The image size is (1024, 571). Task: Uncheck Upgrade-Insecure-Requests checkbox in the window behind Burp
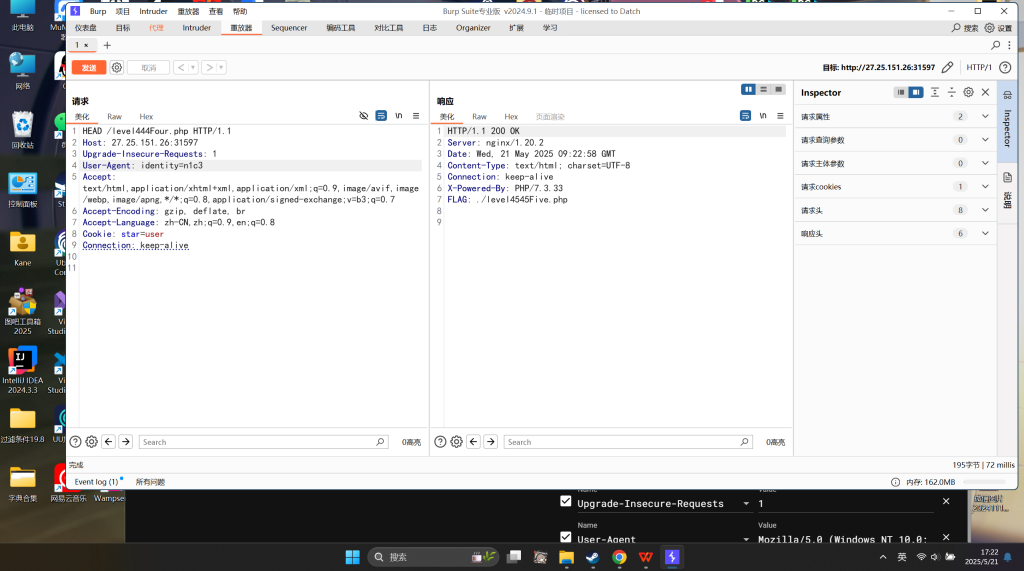coord(566,502)
